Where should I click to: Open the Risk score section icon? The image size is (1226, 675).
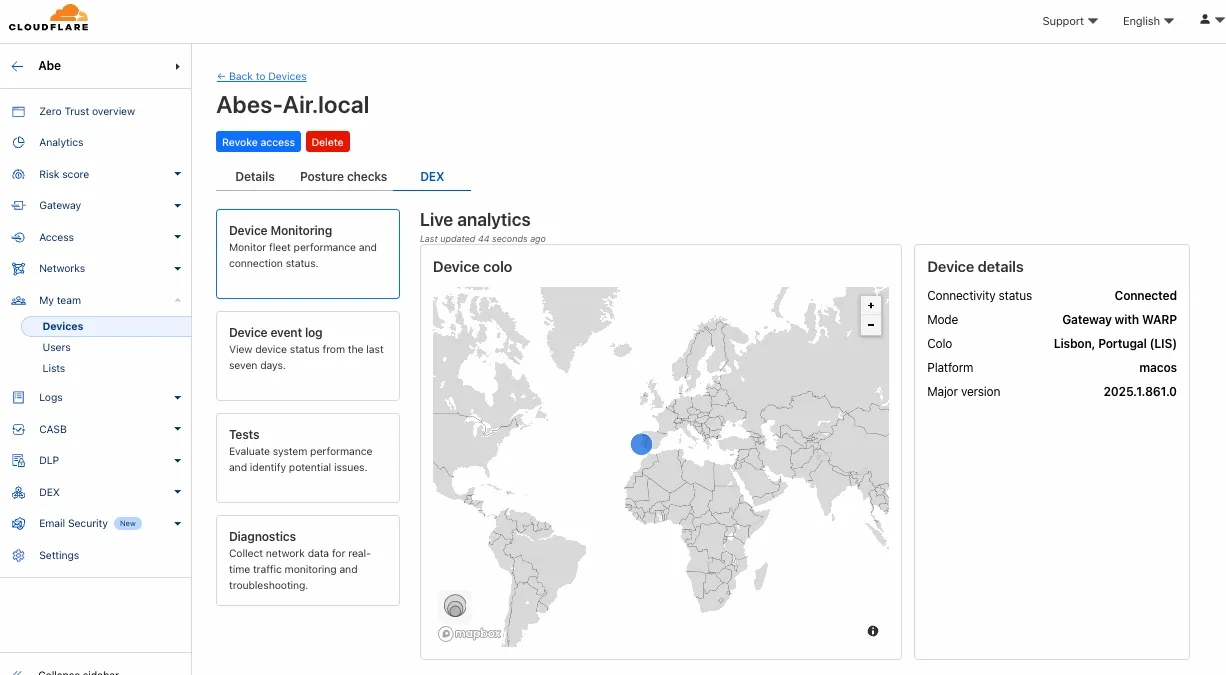click(18, 174)
